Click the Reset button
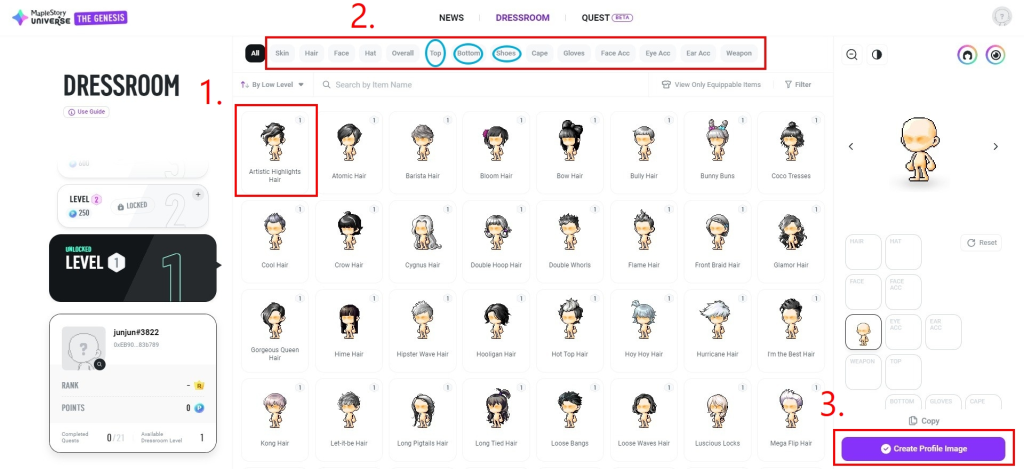1024x469 pixels. click(x=982, y=242)
